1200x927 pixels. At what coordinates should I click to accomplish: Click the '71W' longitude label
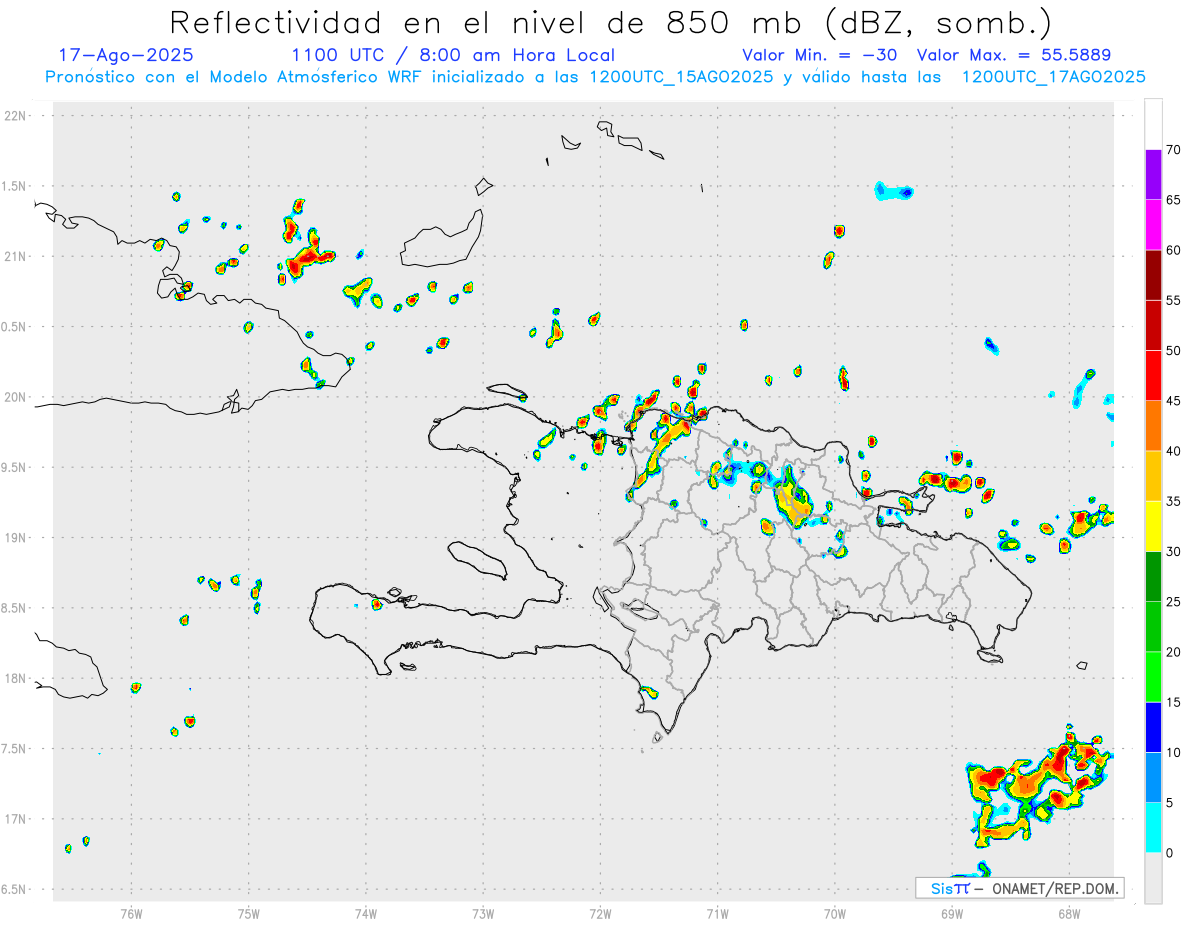point(717,914)
